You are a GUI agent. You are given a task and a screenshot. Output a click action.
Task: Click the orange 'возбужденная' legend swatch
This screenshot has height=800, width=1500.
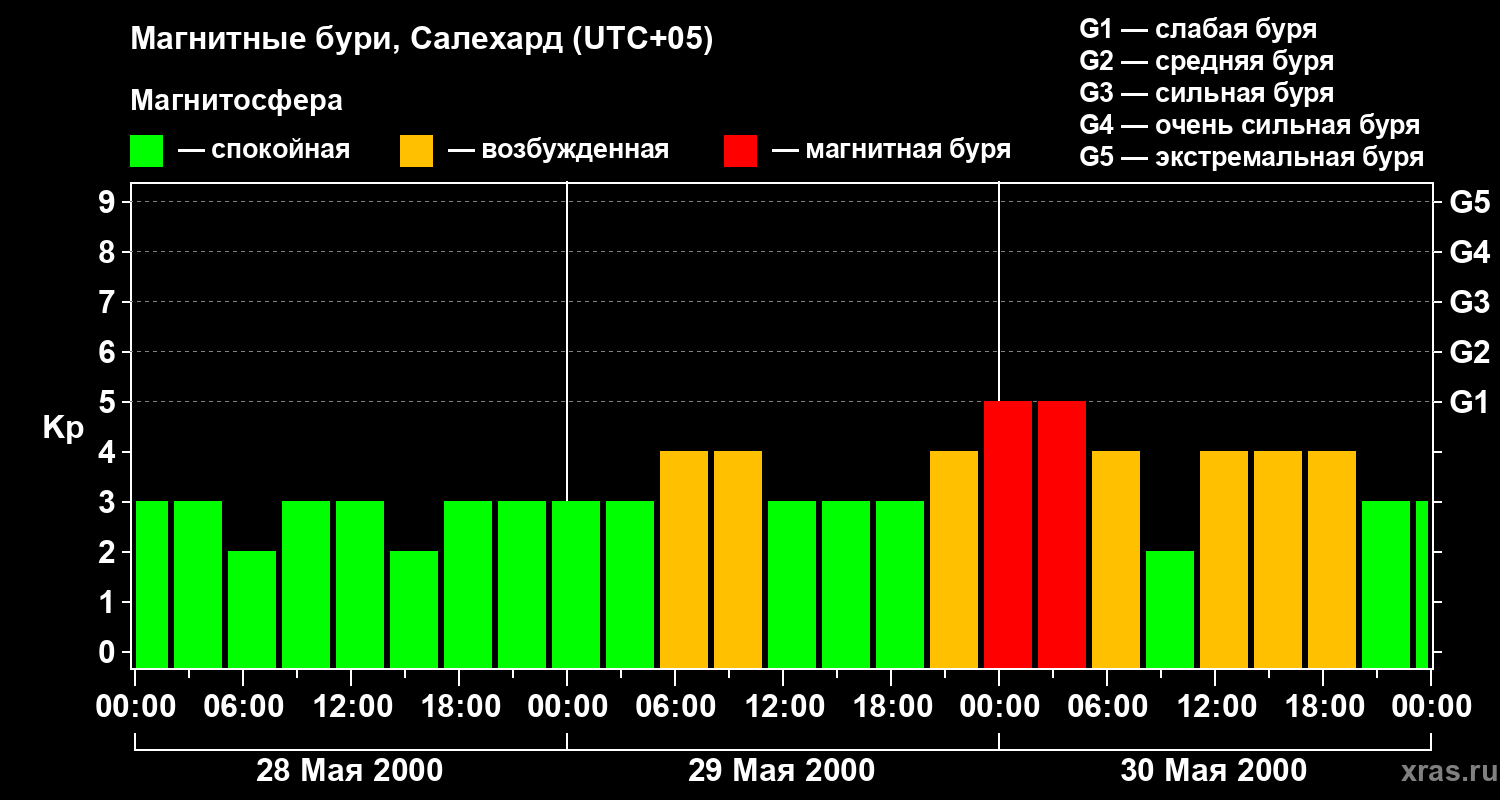pos(416,151)
